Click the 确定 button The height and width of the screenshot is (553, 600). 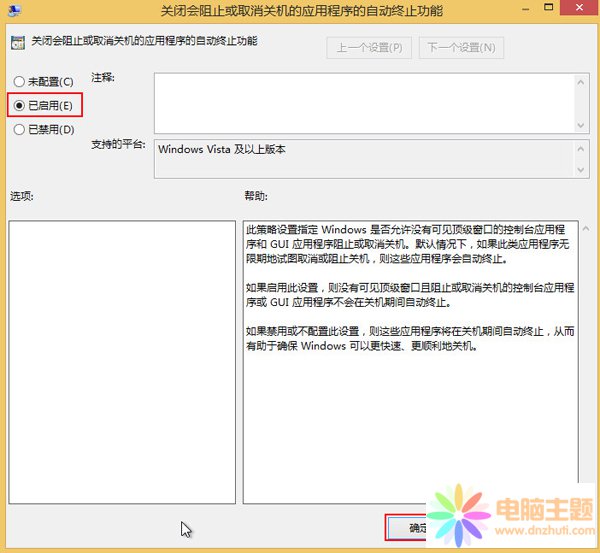click(x=407, y=528)
